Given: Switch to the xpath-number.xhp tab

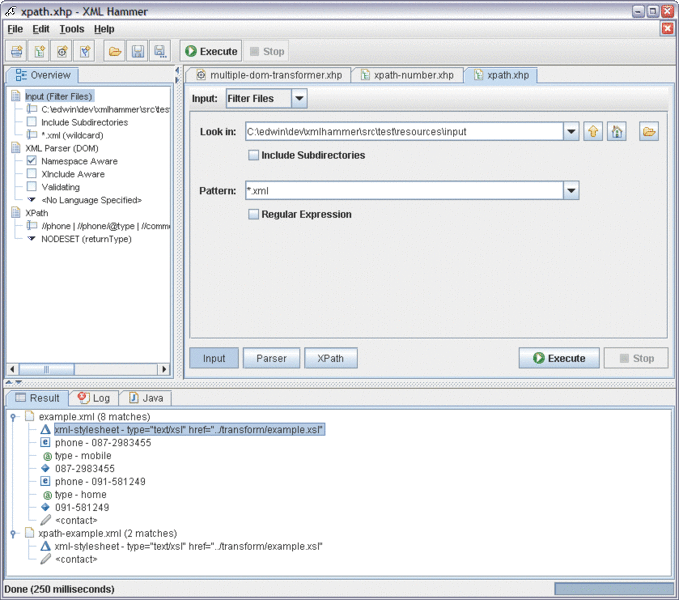Looking at the screenshot, I should (x=407, y=75).
